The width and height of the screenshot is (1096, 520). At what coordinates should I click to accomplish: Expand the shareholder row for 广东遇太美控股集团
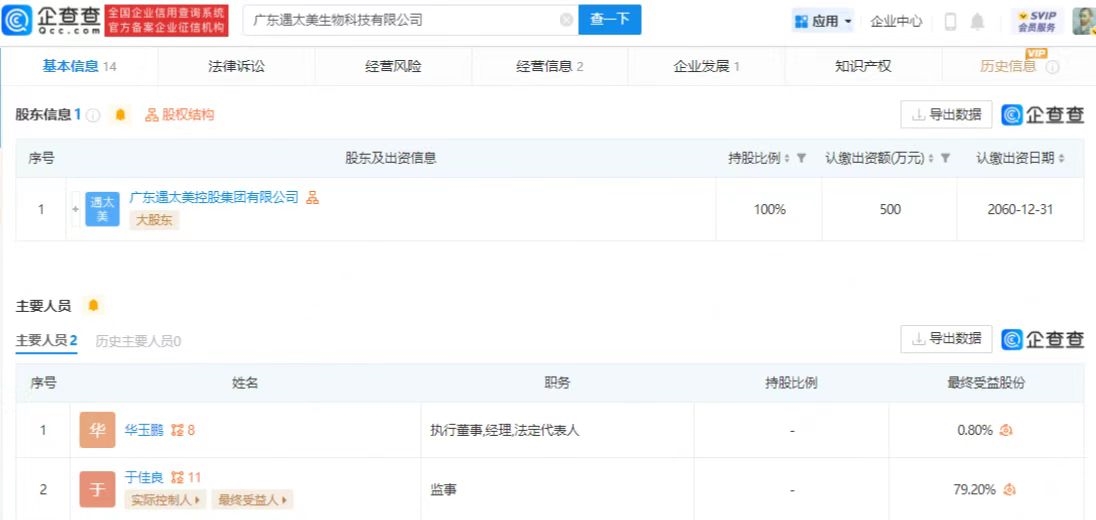click(x=75, y=209)
